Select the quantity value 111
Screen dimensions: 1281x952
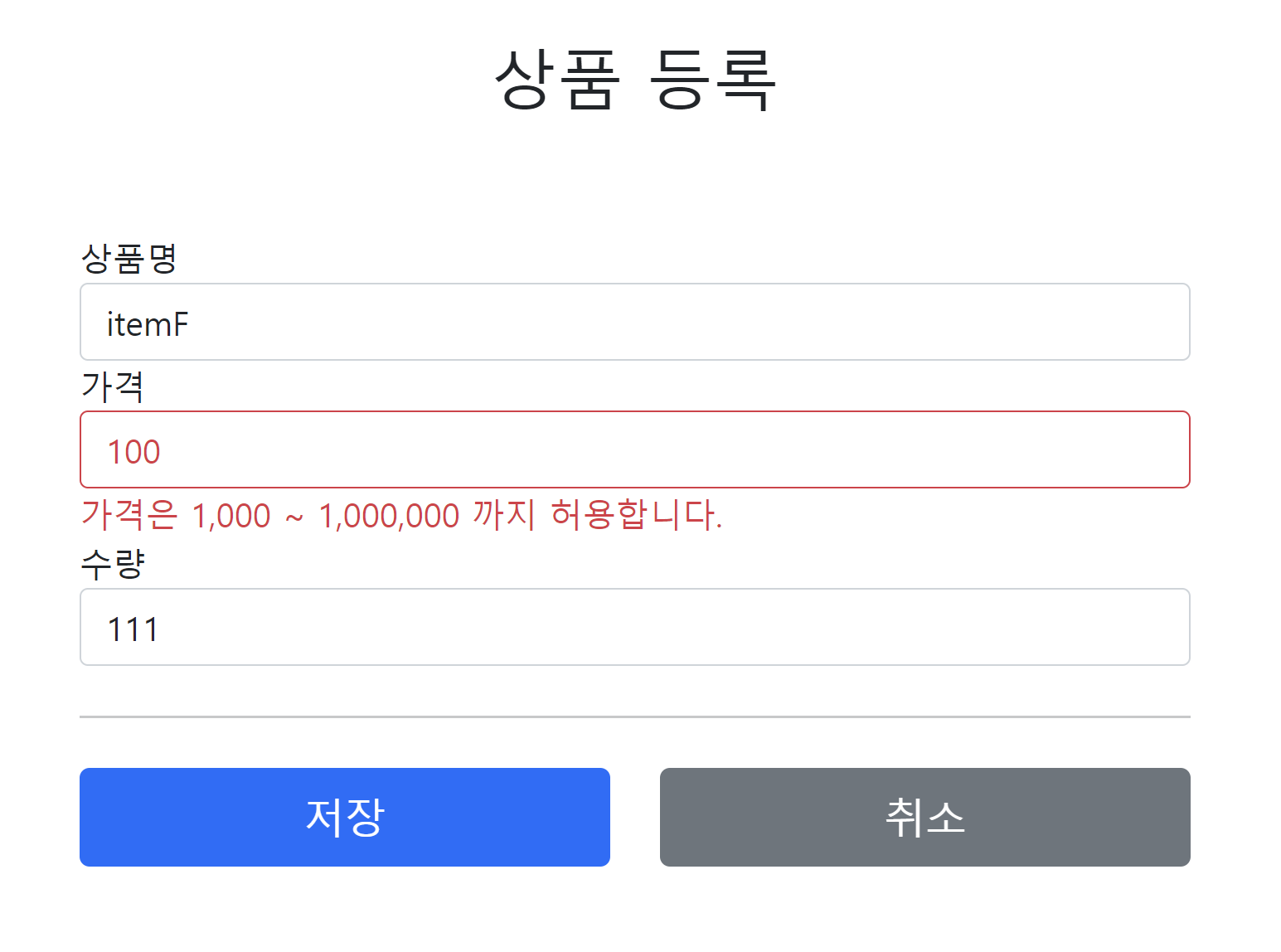pos(133,628)
